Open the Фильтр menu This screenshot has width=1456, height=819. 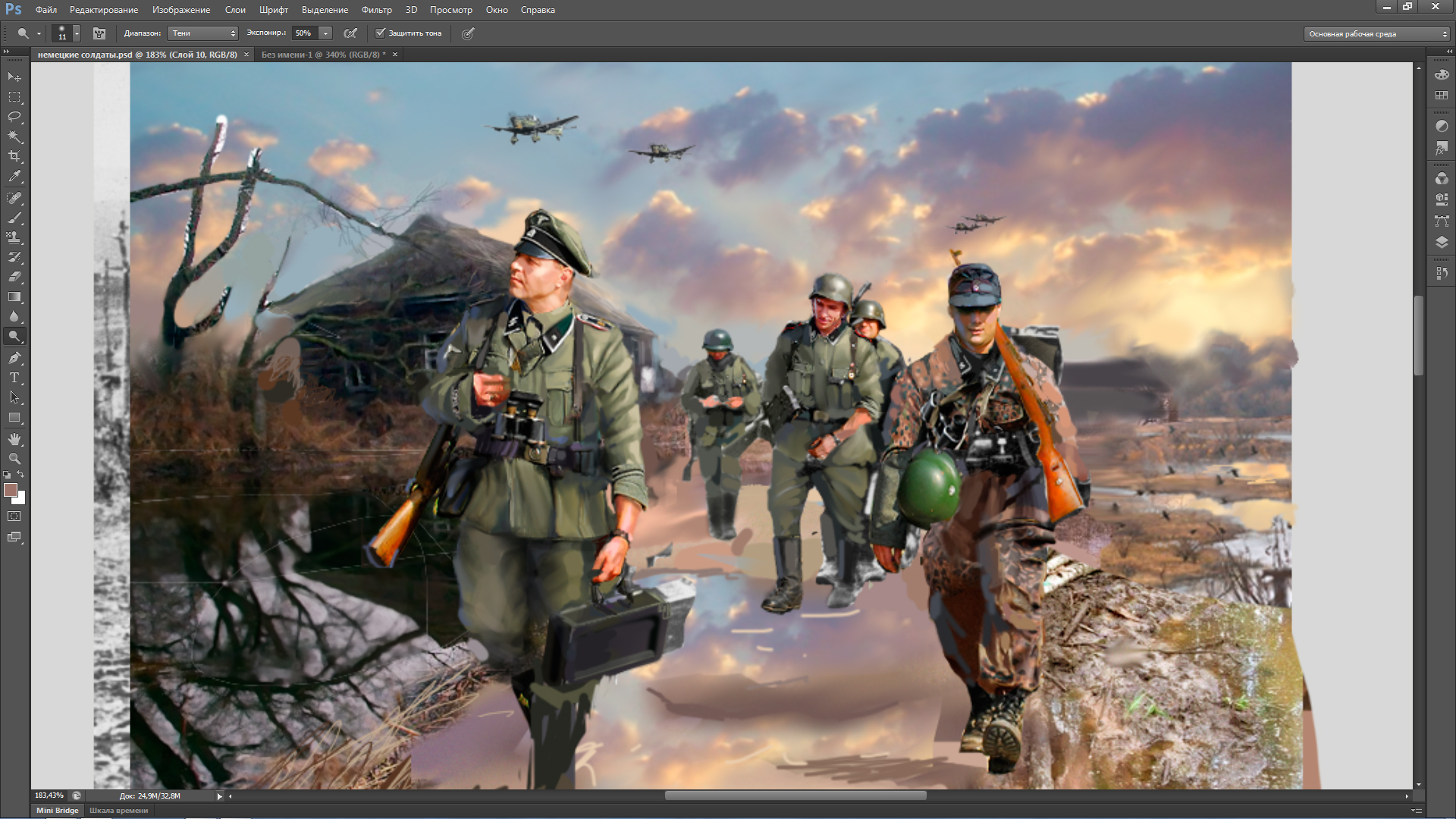click(x=377, y=10)
